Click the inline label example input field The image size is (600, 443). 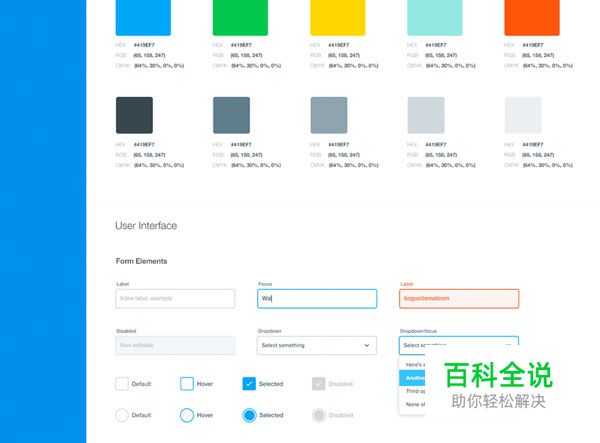[x=175, y=298]
